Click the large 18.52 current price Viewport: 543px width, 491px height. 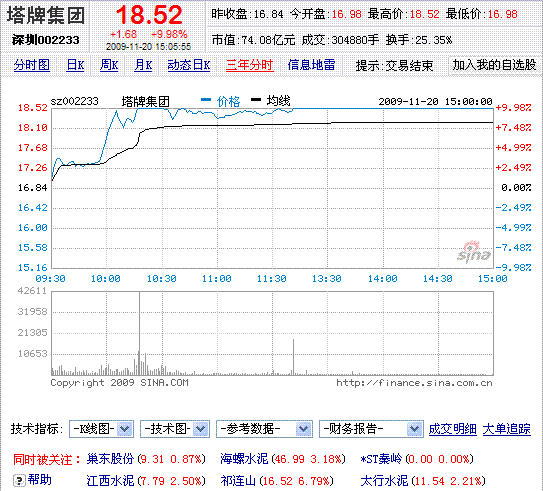pyautogui.click(x=149, y=15)
